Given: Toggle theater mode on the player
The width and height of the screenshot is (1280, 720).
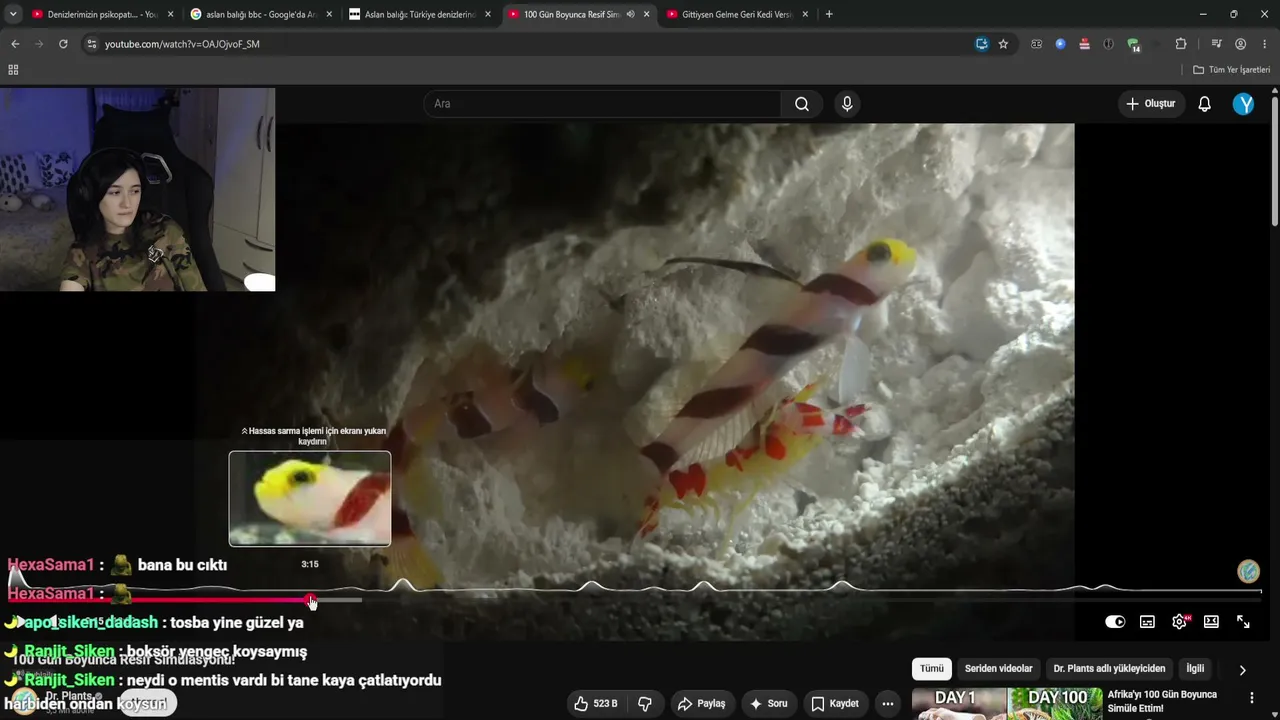Looking at the screenshot, I should pos(1211,622).
